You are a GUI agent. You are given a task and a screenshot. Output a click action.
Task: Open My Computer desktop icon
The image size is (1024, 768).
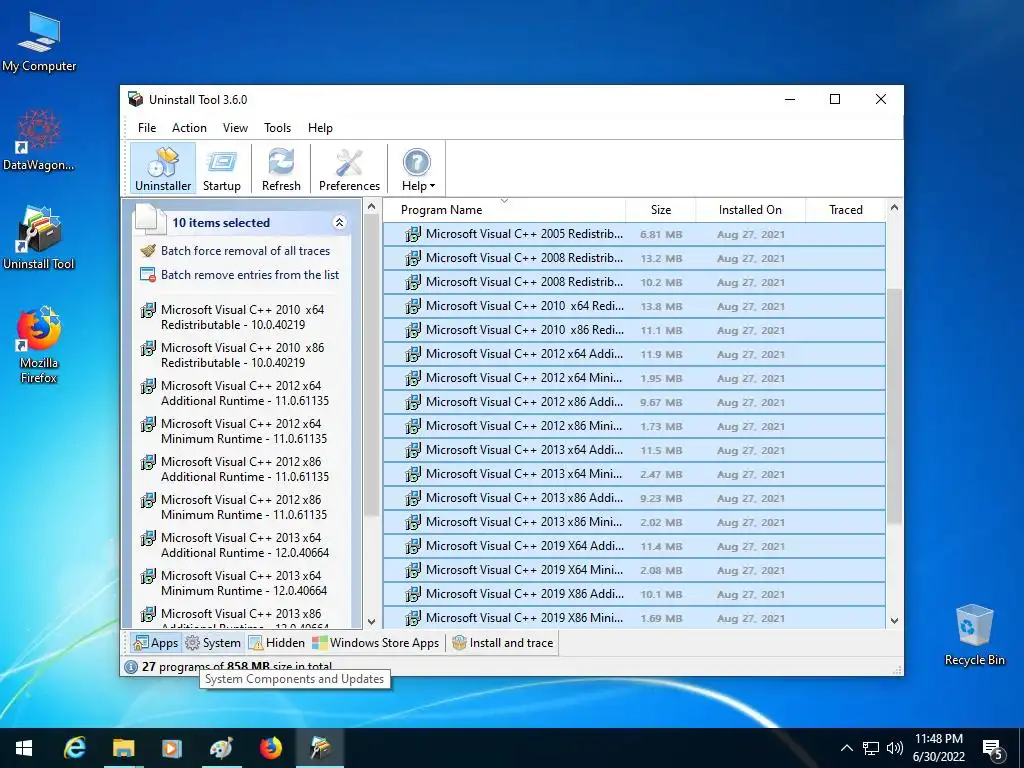pyautogui.click(x=39, y=42)
